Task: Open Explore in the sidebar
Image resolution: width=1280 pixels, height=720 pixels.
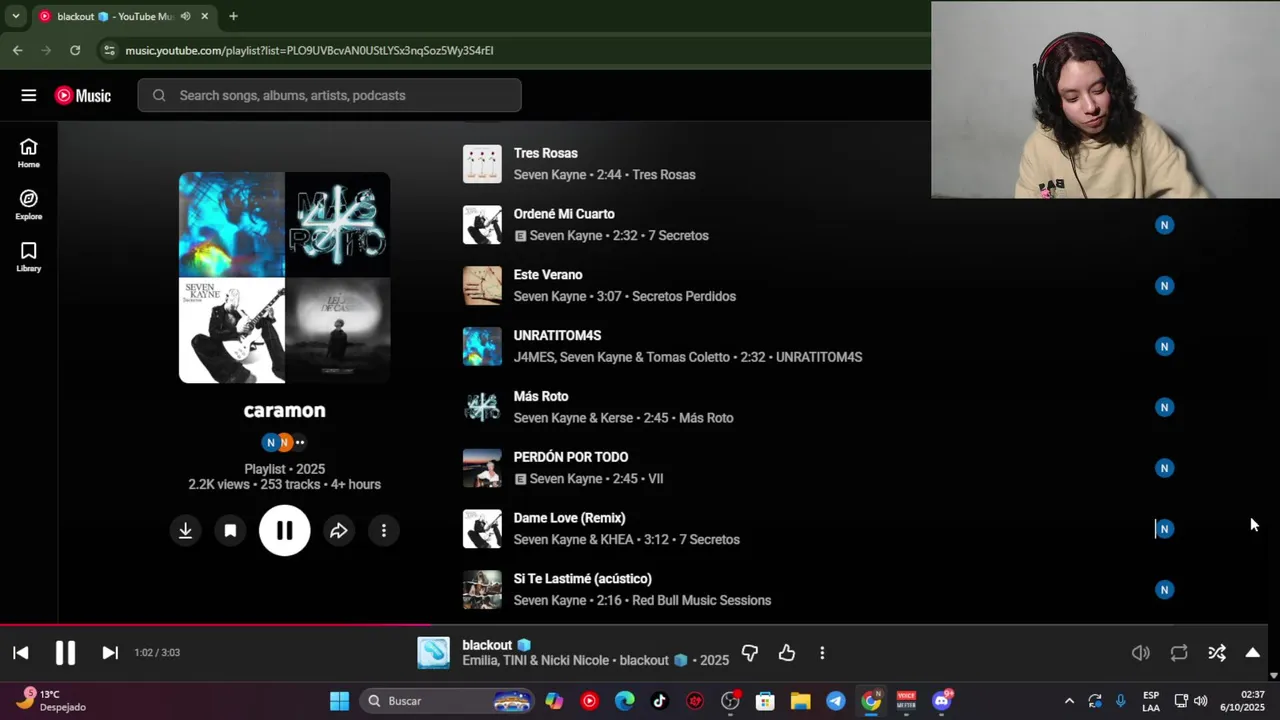Action: [28, 205]
